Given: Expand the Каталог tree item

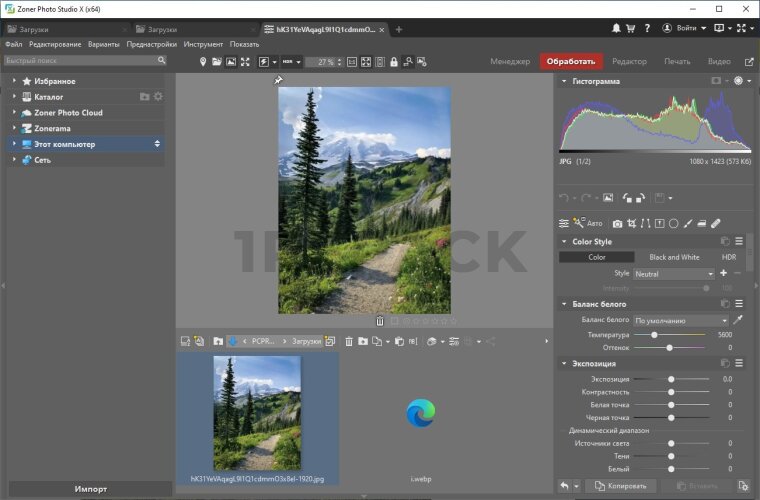Looking at the screenshot, I should (14, 97).
